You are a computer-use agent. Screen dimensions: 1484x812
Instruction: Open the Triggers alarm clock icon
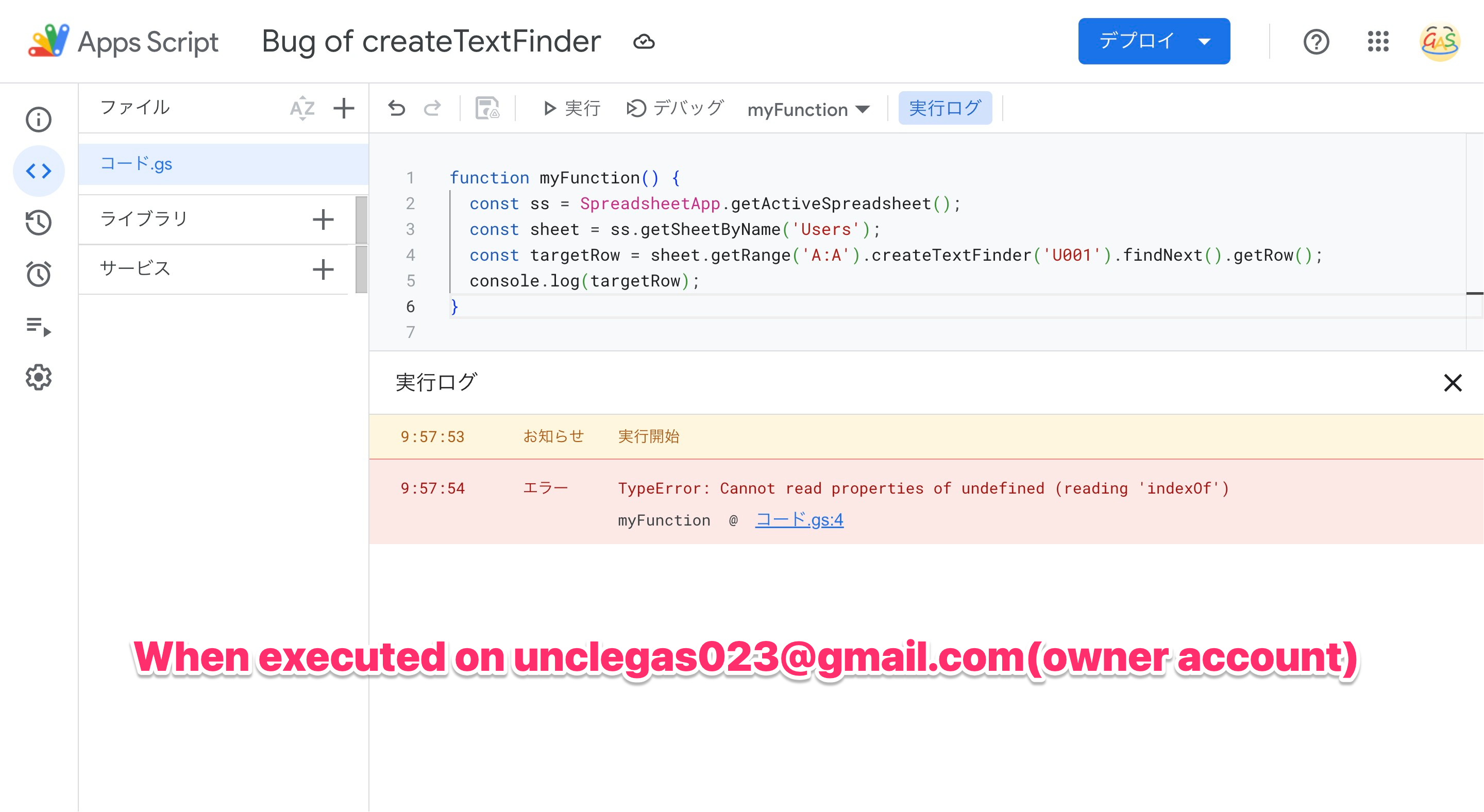click(39, 274)
